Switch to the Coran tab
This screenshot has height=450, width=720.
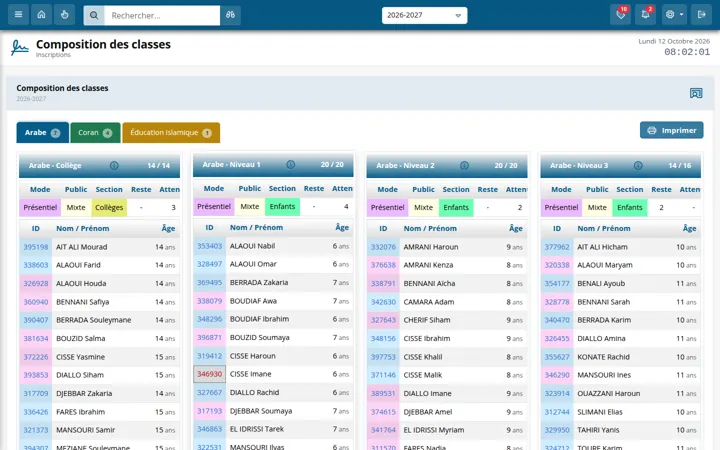tap(95, 132)
